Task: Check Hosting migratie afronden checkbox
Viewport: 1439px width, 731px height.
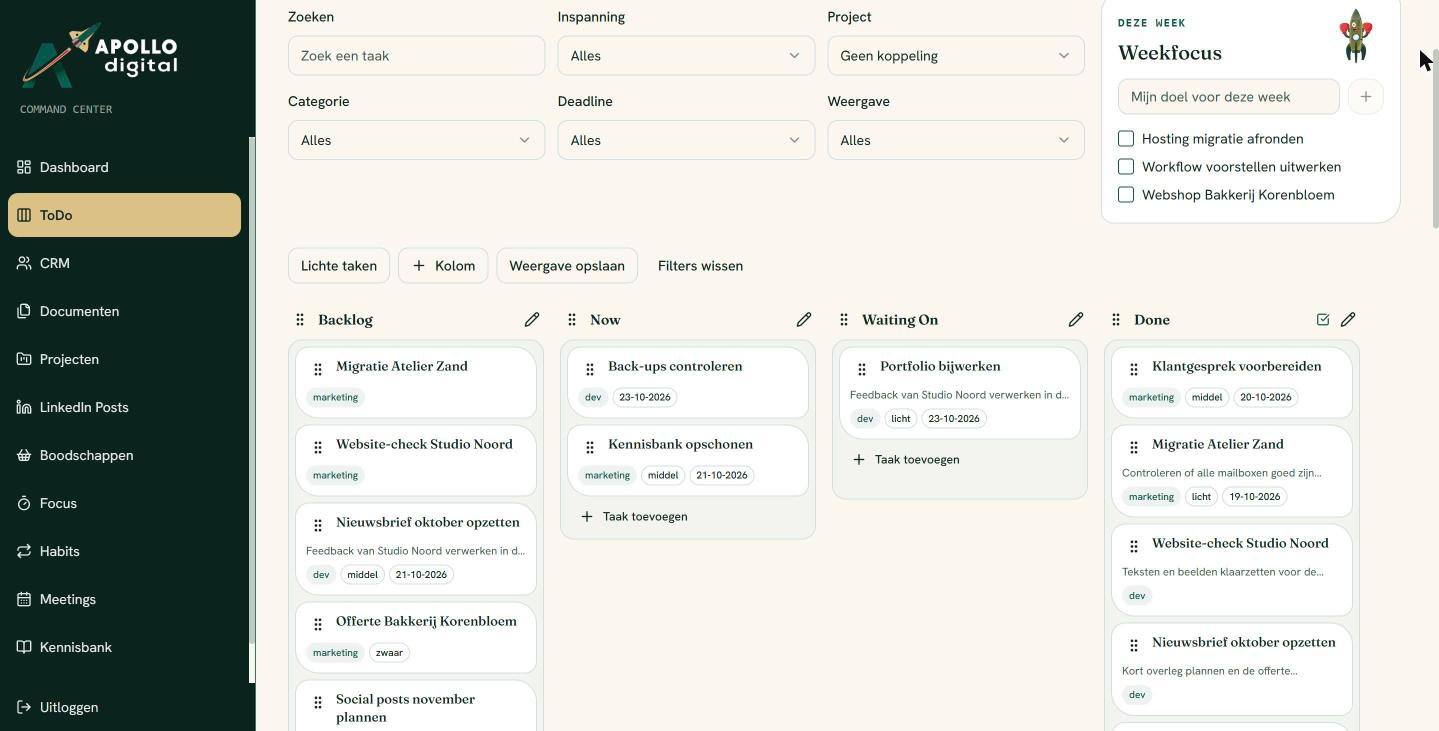Action: click(1126, 139)
